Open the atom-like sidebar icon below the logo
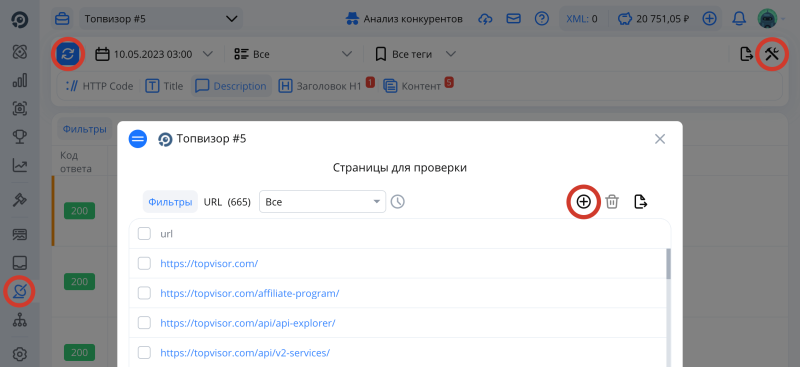 click(x=19, y=52)
